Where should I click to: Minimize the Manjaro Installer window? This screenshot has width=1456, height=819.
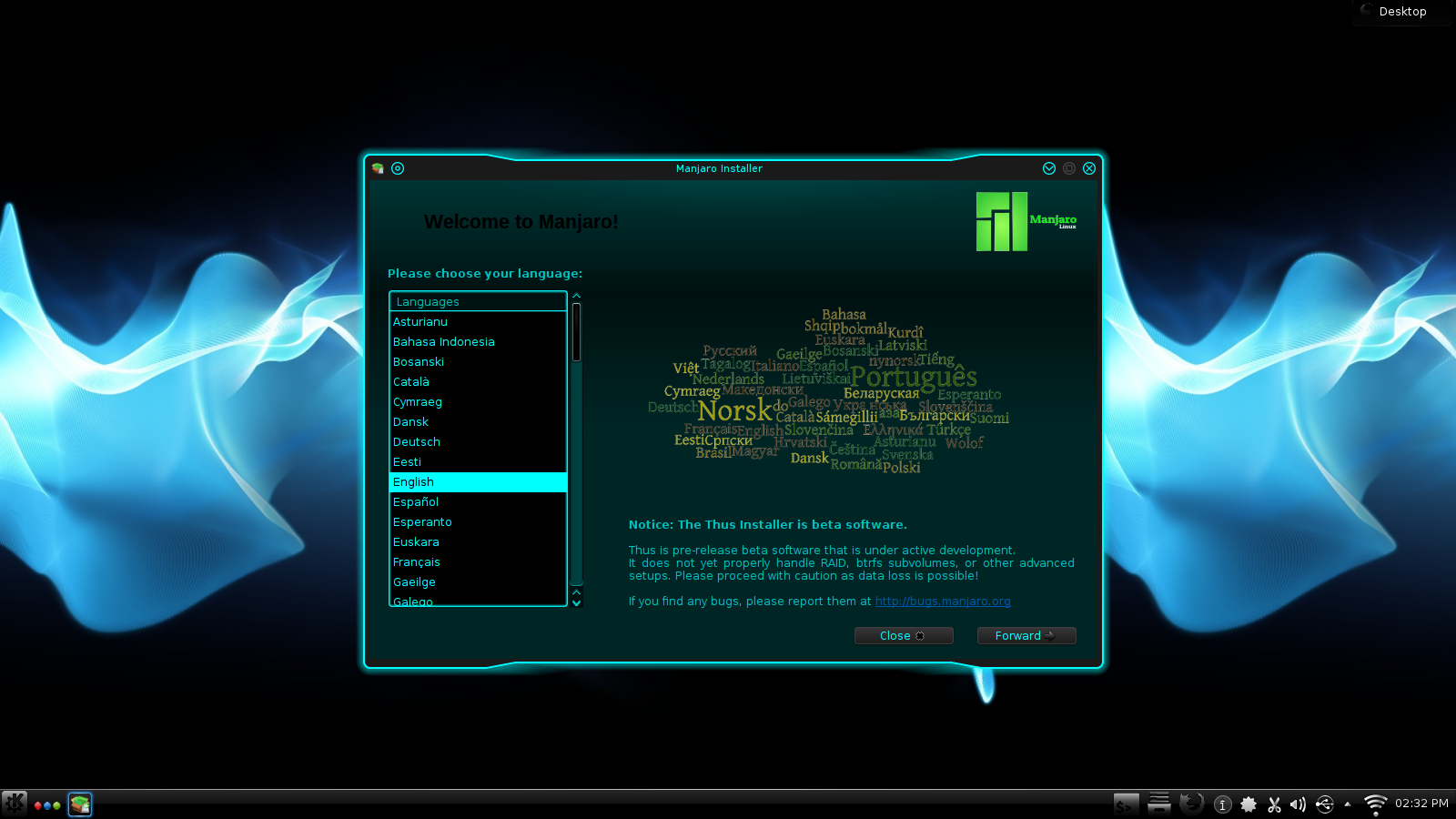click(1049, 168)
